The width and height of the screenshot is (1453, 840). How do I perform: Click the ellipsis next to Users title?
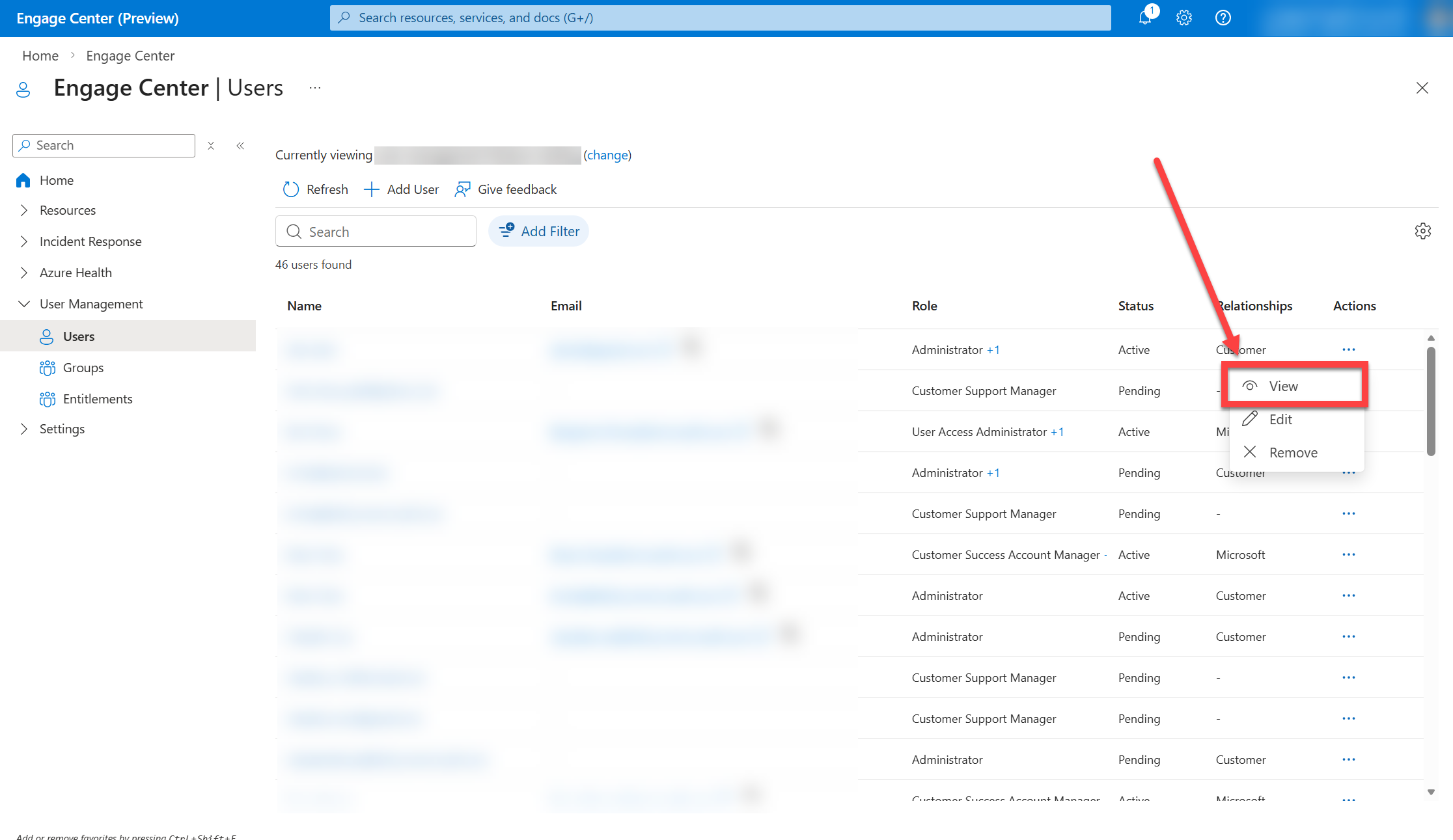tap(315, 88)
